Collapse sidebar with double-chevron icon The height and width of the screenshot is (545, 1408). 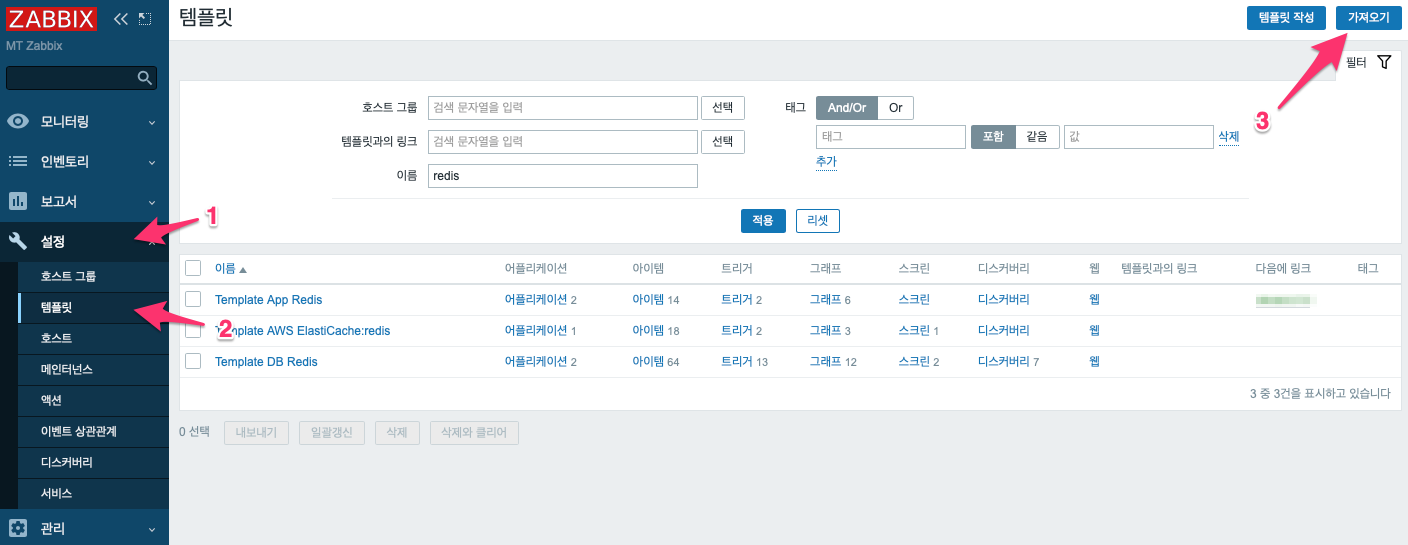121,18
